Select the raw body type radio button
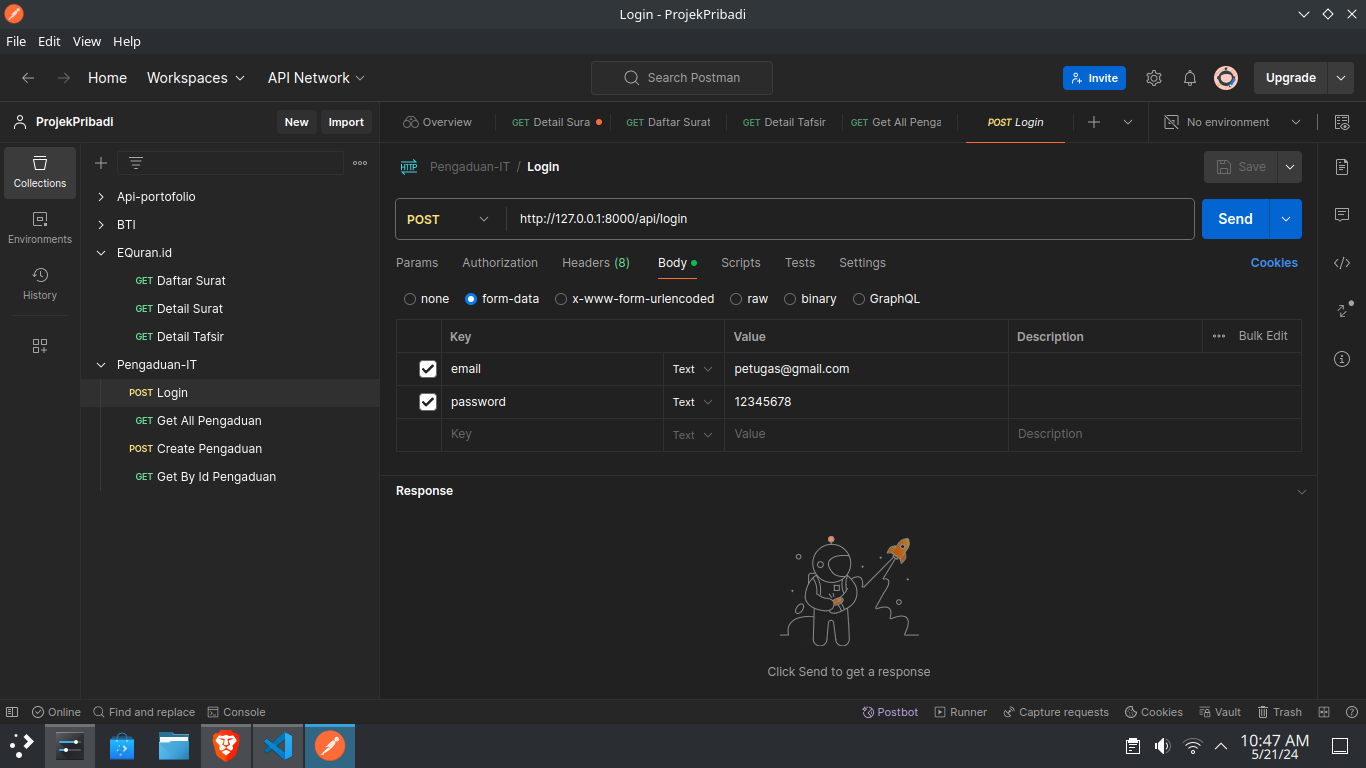Screen dimensions: 1366x768 (735, 298)
